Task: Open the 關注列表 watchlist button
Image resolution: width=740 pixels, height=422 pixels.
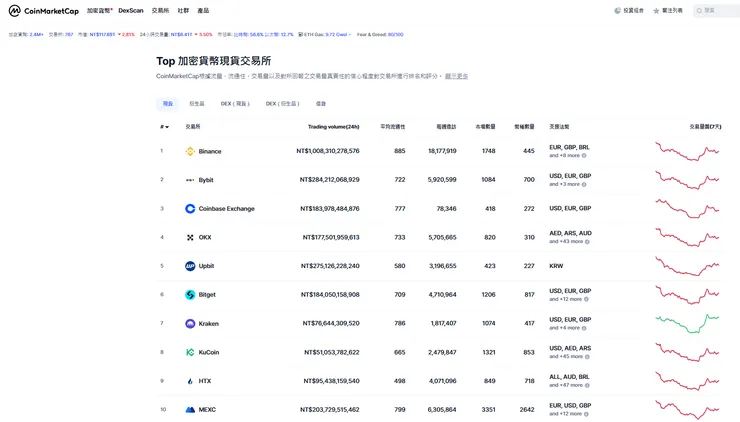Action: (x=668, y=10)
